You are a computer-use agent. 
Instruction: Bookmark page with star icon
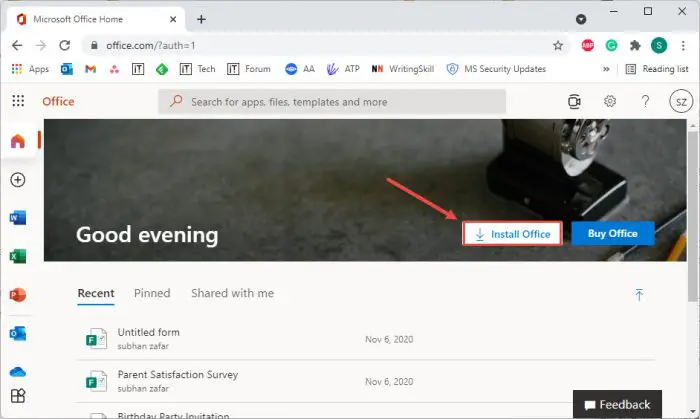coord(558,46)
